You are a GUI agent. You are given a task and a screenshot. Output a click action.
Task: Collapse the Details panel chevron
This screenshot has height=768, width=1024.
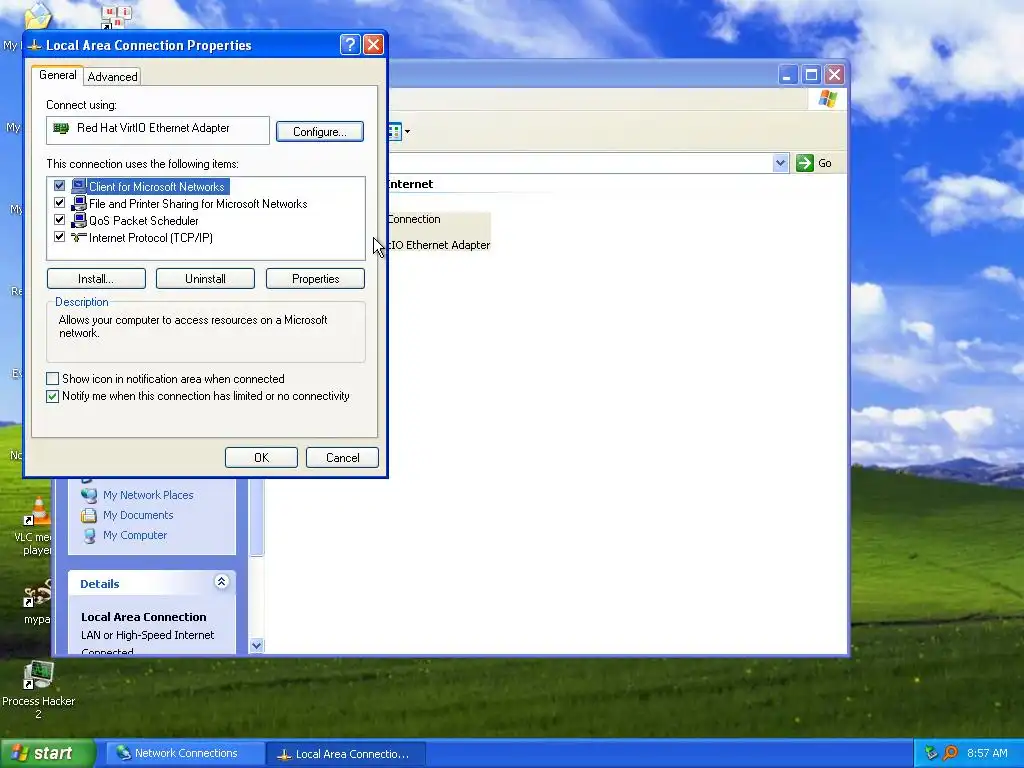(221, 582)
